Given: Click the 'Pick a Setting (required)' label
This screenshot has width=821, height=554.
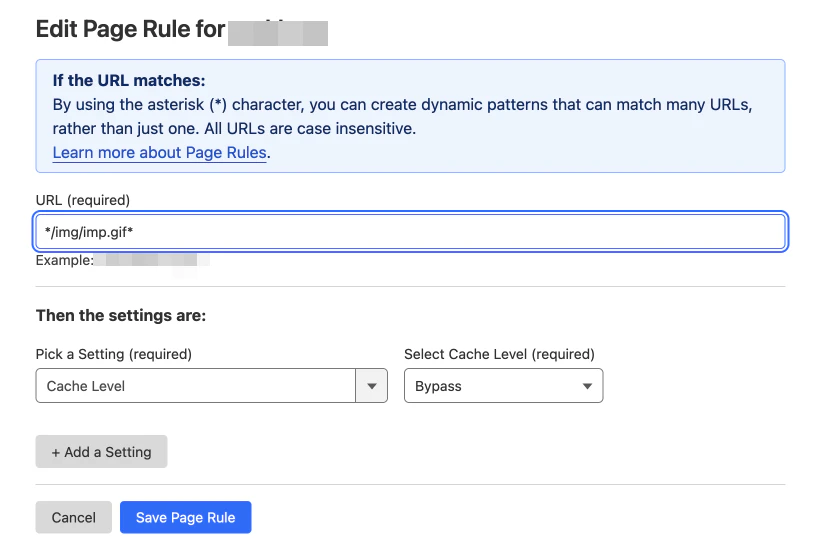Looking at the screenshot, I should click(114, 354).
